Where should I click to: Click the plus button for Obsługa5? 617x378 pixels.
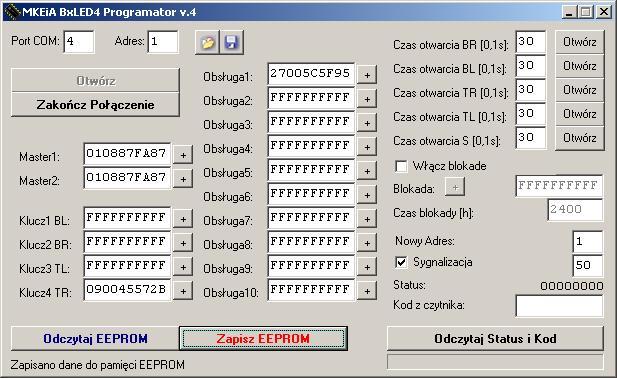coord(367,171)
